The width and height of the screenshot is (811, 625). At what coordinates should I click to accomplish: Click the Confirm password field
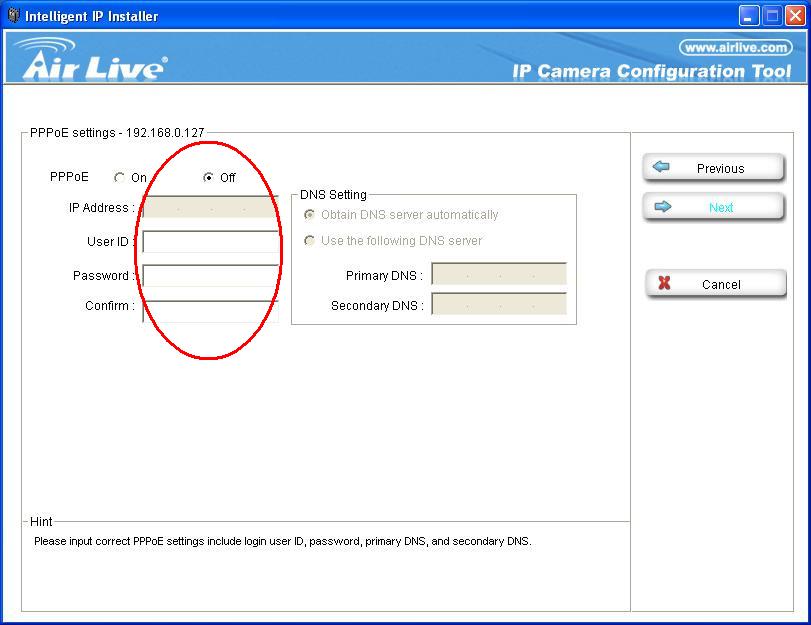(210, 306)
